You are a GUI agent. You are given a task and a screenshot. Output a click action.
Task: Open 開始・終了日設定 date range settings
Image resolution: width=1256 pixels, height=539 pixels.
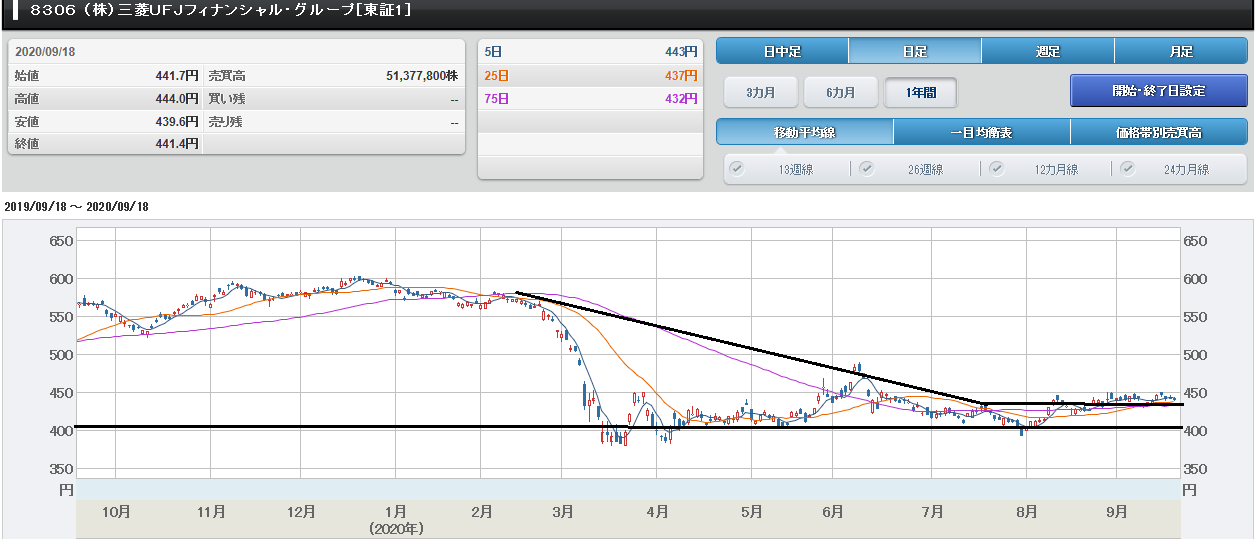(x=1159, y=90)
